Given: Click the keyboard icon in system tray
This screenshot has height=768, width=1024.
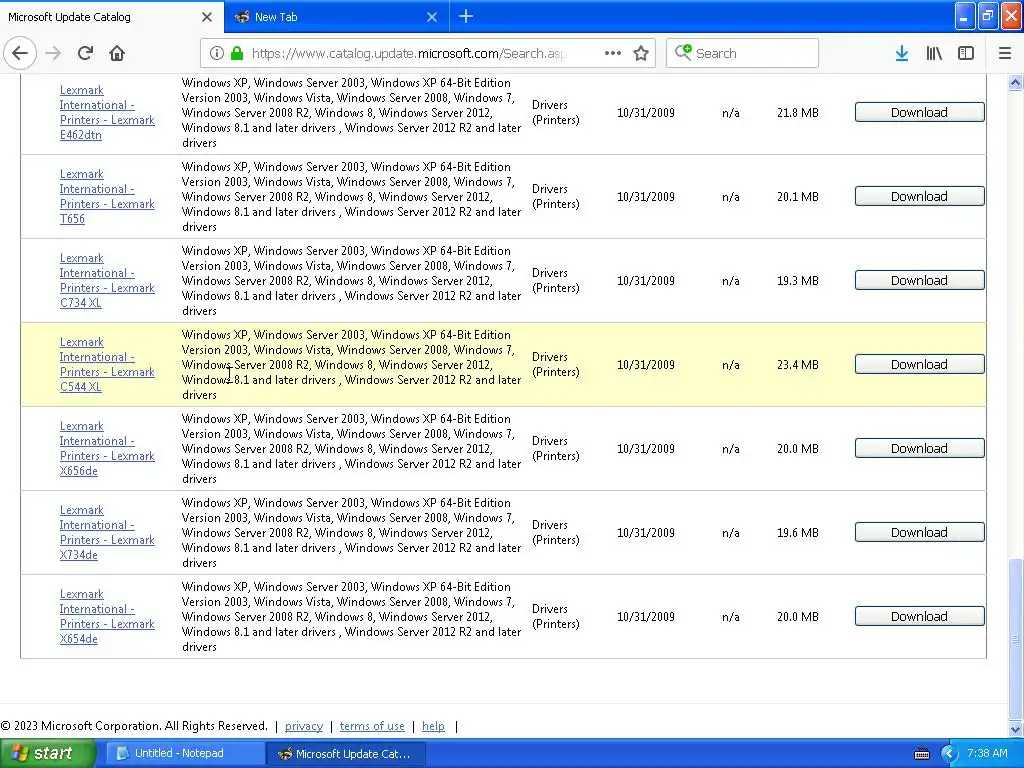Looking at the screenshot, I should tap(921, 754).
